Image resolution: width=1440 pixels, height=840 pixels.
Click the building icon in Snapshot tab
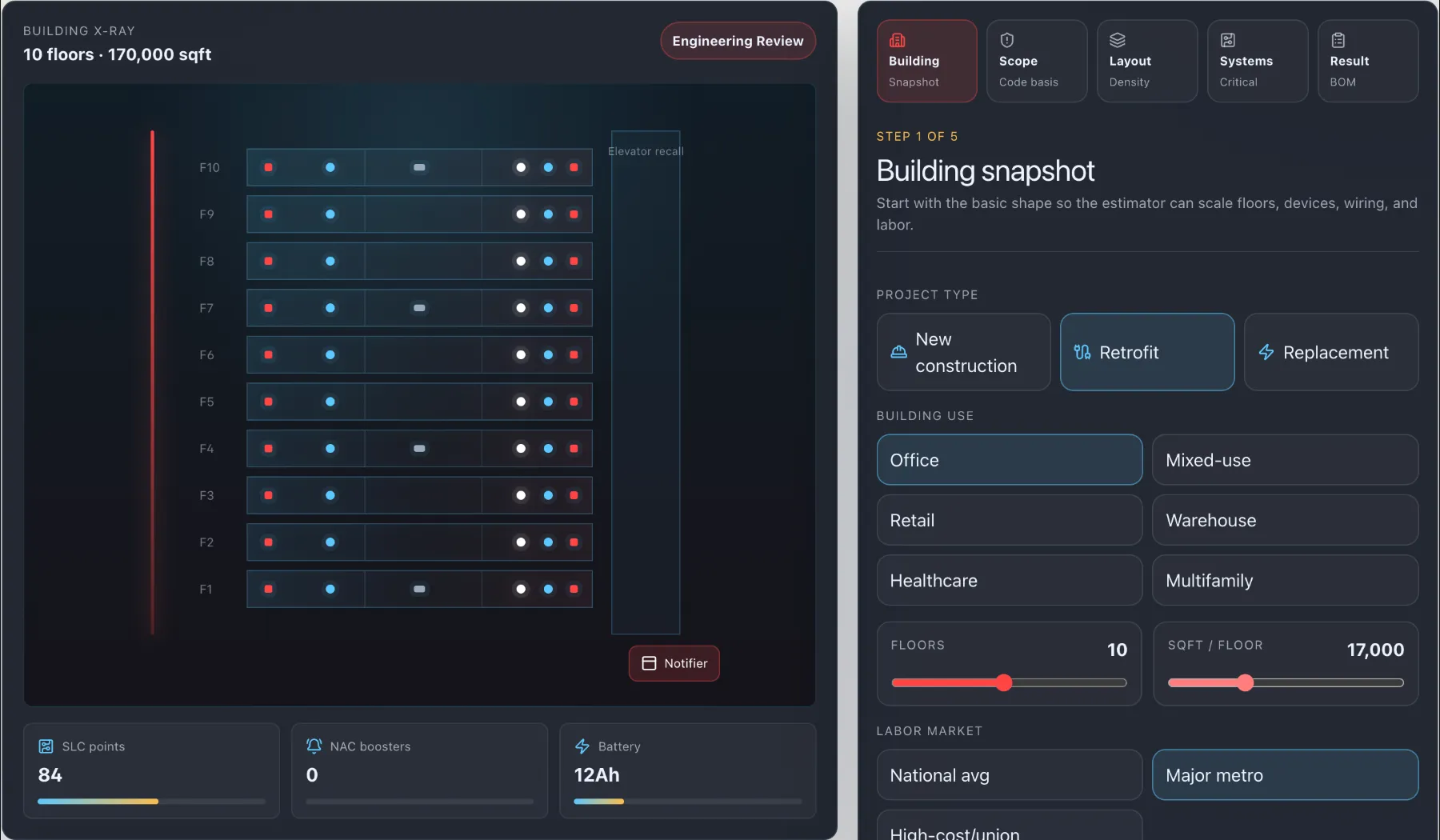(897, 40)
